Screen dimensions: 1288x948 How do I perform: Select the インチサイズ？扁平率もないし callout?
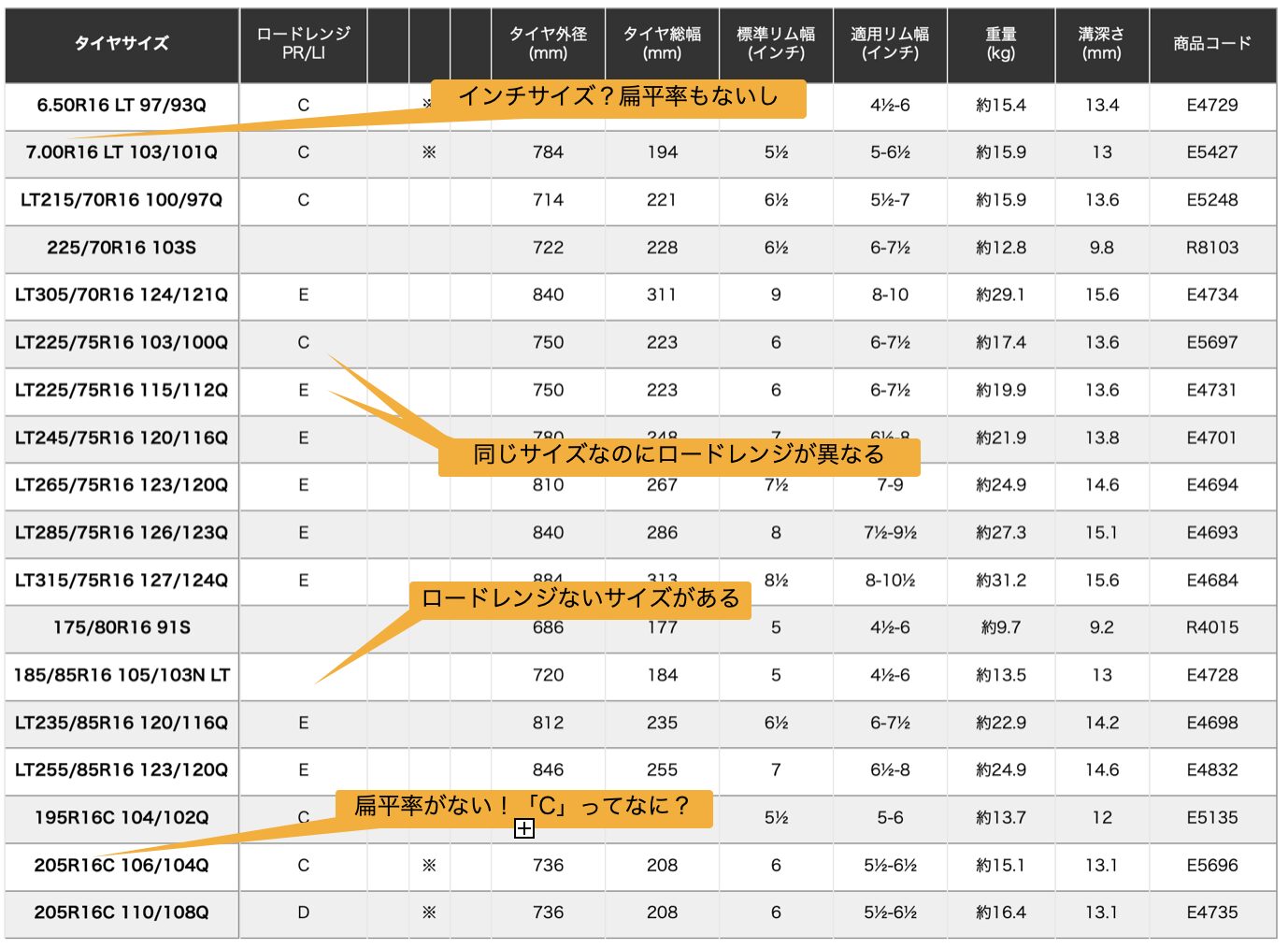[x=618, y=97]
